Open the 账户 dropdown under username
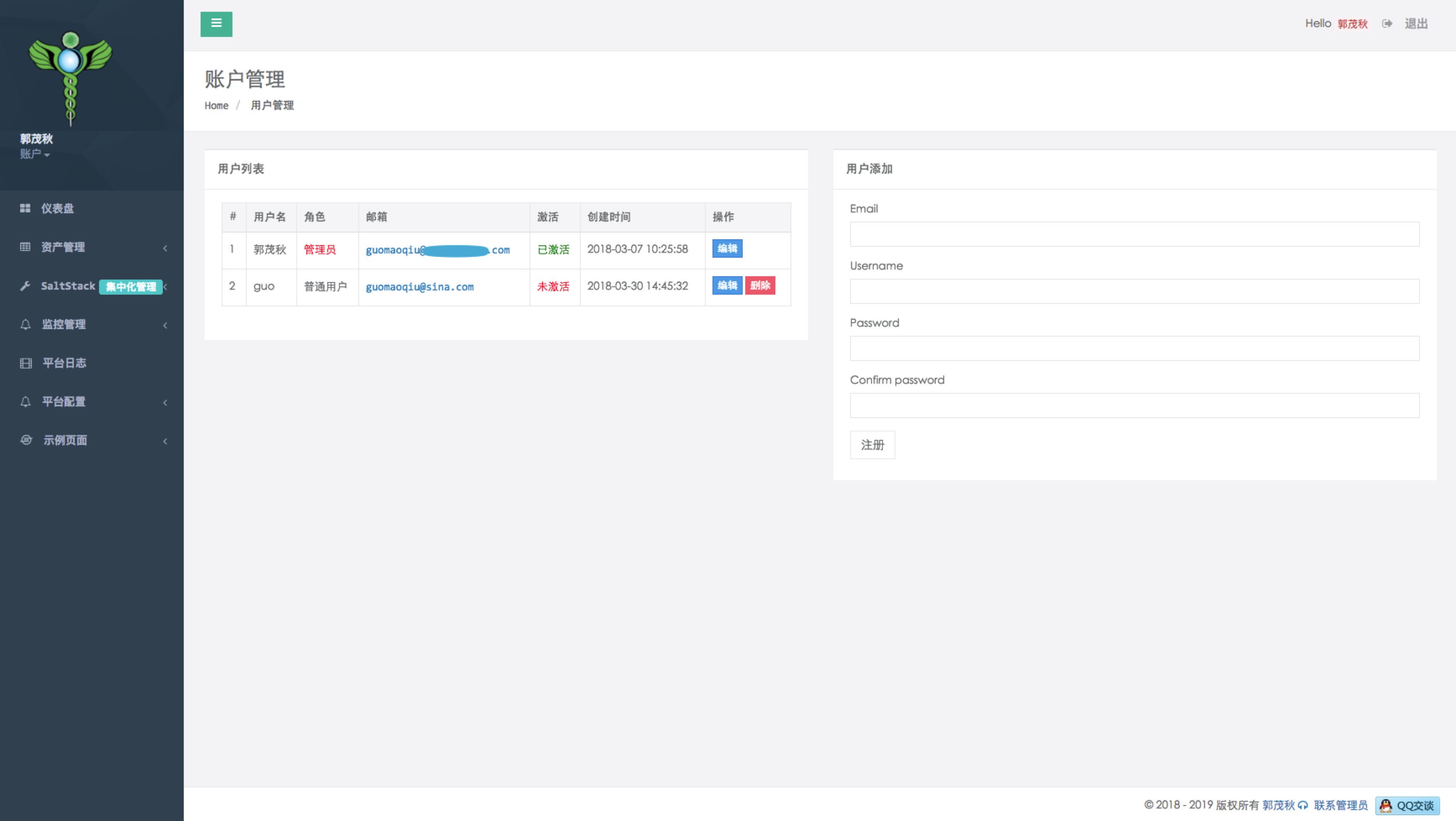The width and height of the screenshot is (1456, 821). pos(35,154)
